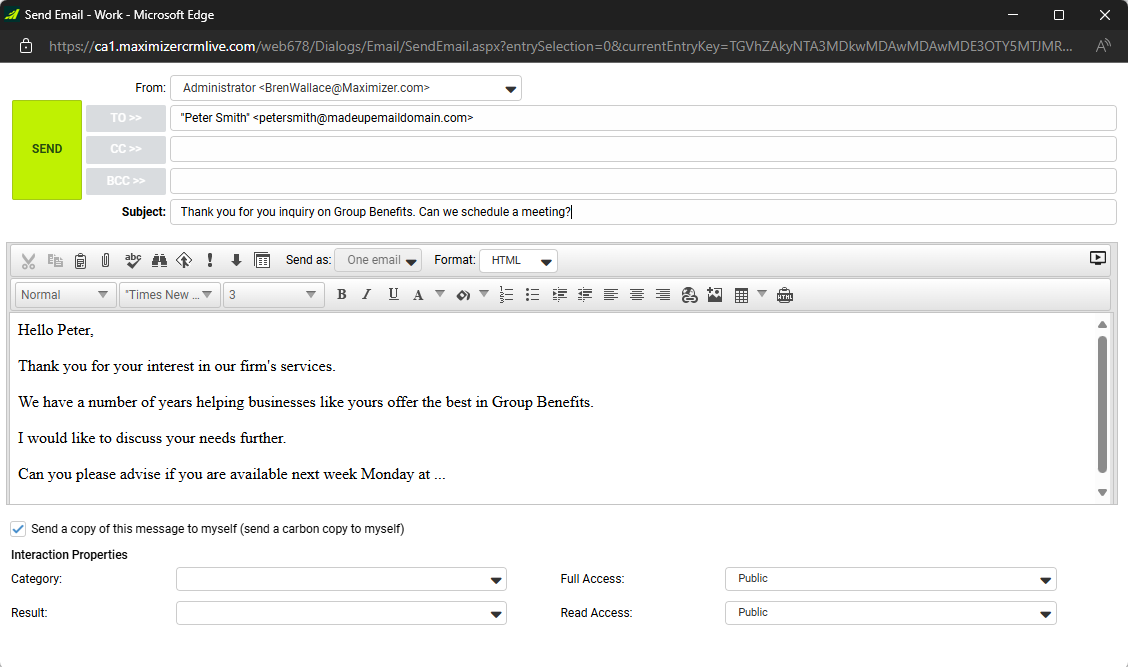This screenshot has width=1128, height=667.
Task: Align text left
Action: (611, 295)
